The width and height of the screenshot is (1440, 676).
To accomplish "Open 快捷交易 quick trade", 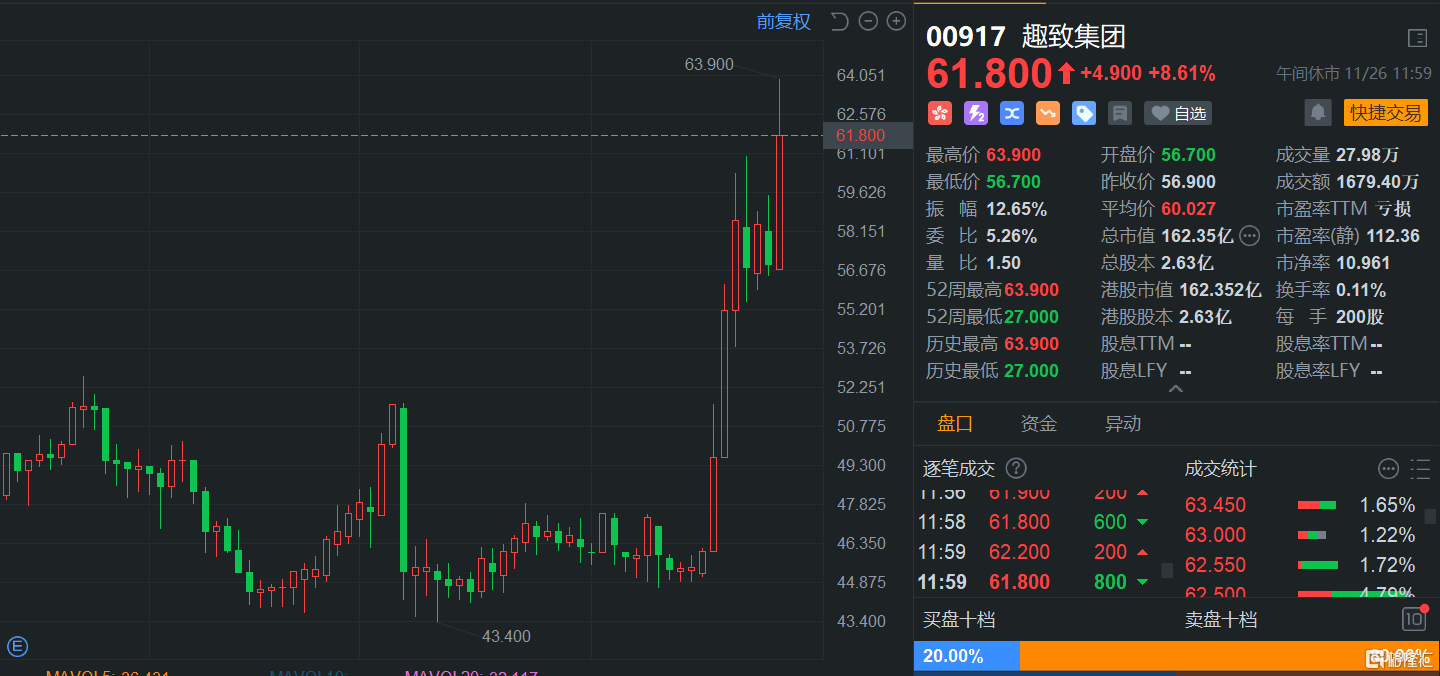I will click(x=1386, y=112).
